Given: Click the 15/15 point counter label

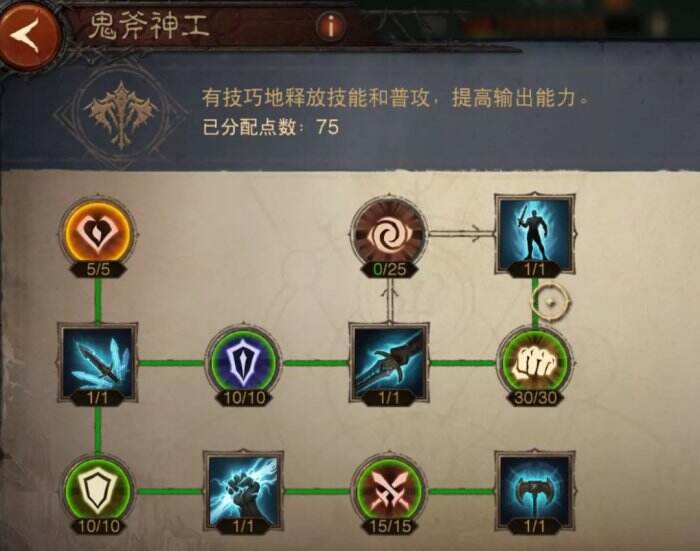Looking at the screenshot, I should click(x=389, y=526).
